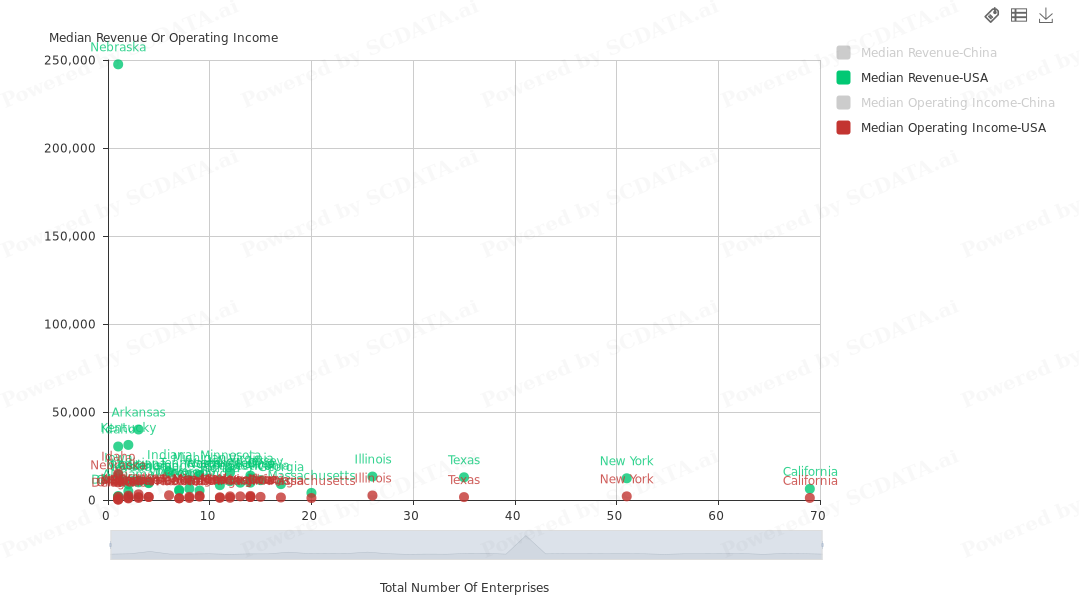
Task: Toggle Median Operating Income-USA legend label
Action: coord(953,128)
